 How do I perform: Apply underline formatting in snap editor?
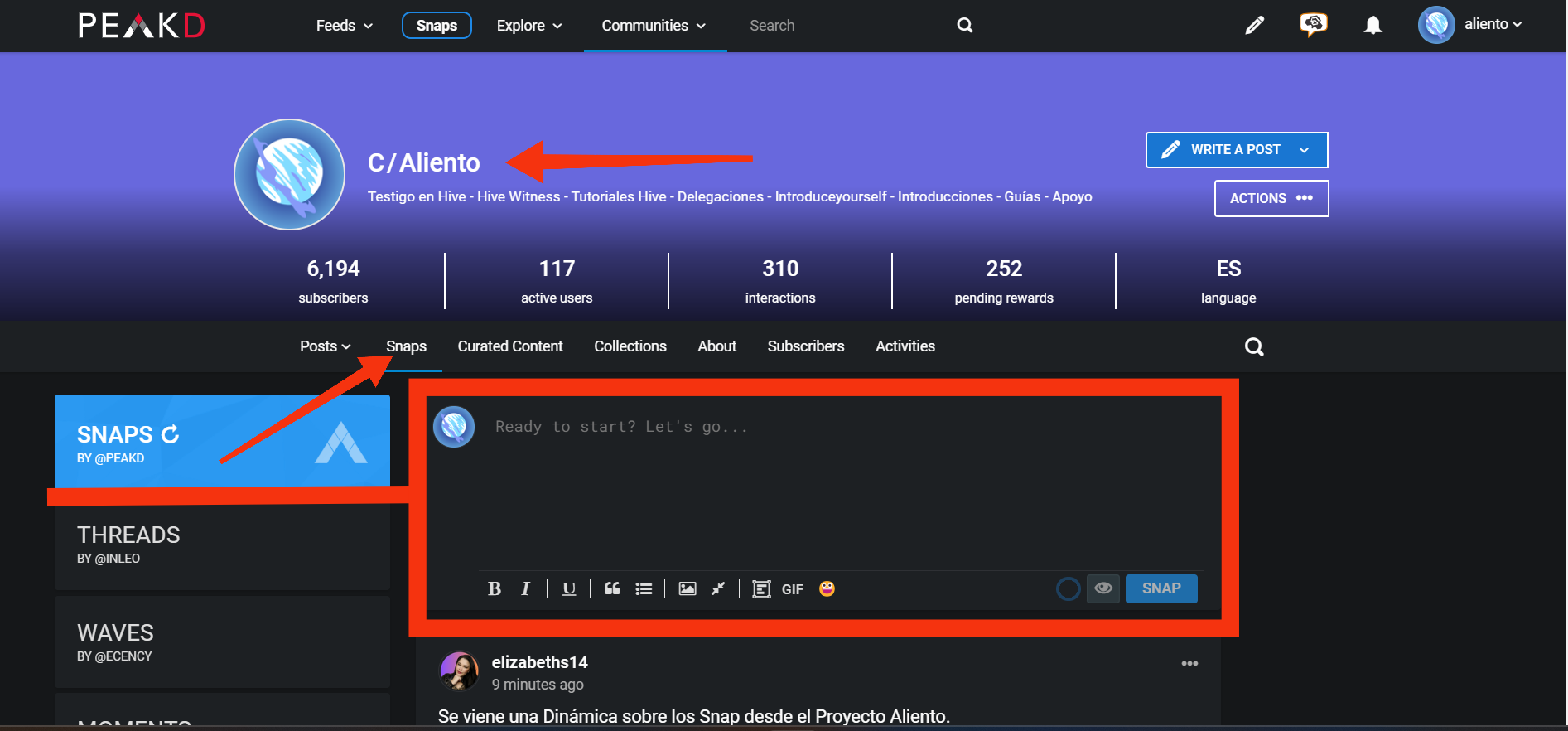point(569,588)
